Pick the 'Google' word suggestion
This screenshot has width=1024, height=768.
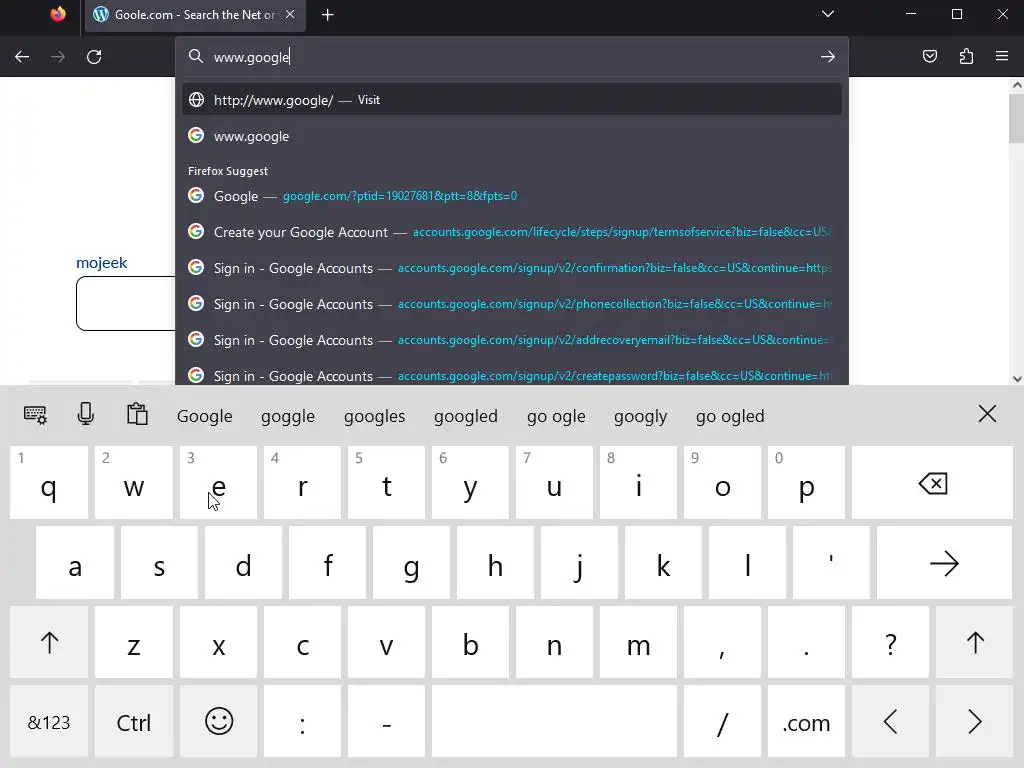point(204,416)
